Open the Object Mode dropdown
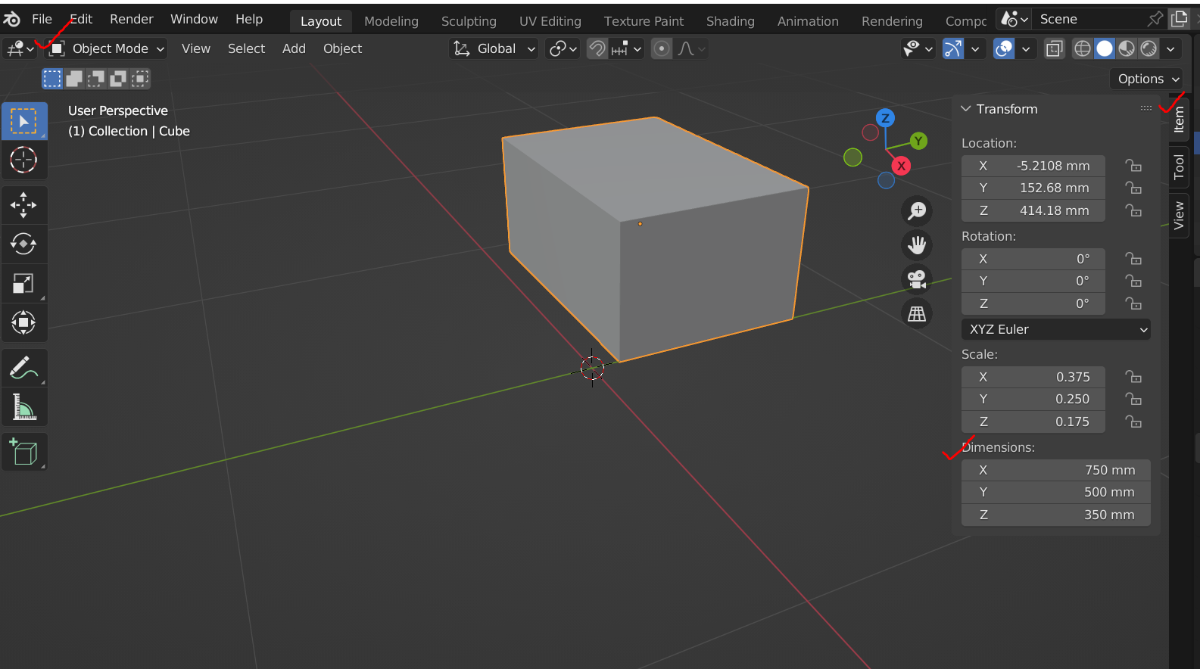This screenshot has height=669, width=1200. (x=107, y=48)
